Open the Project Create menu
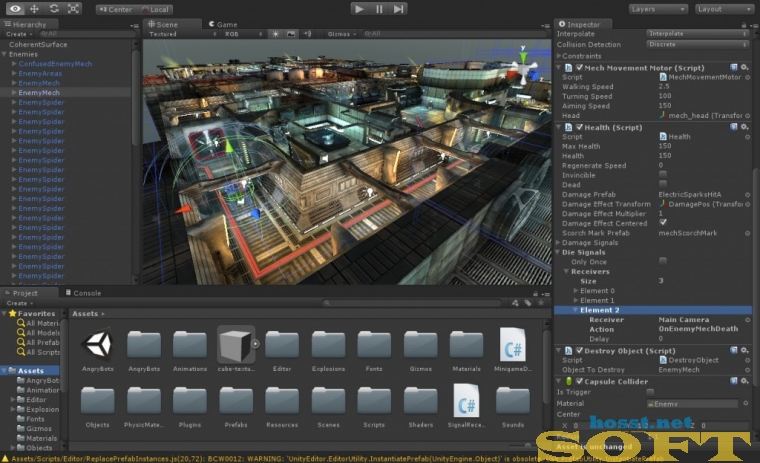The width and height of the screenshot is (760, 463). coord(19,303)
